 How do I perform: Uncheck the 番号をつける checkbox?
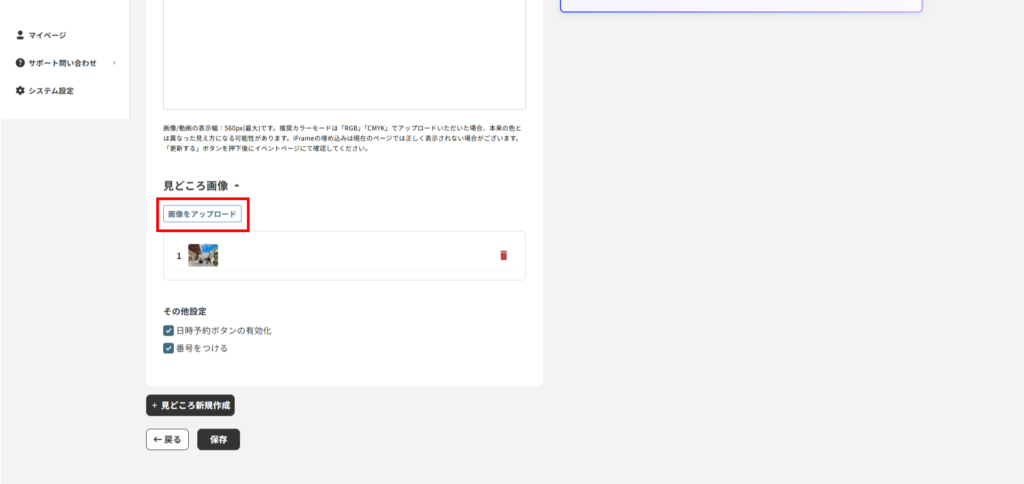point(169,348)
